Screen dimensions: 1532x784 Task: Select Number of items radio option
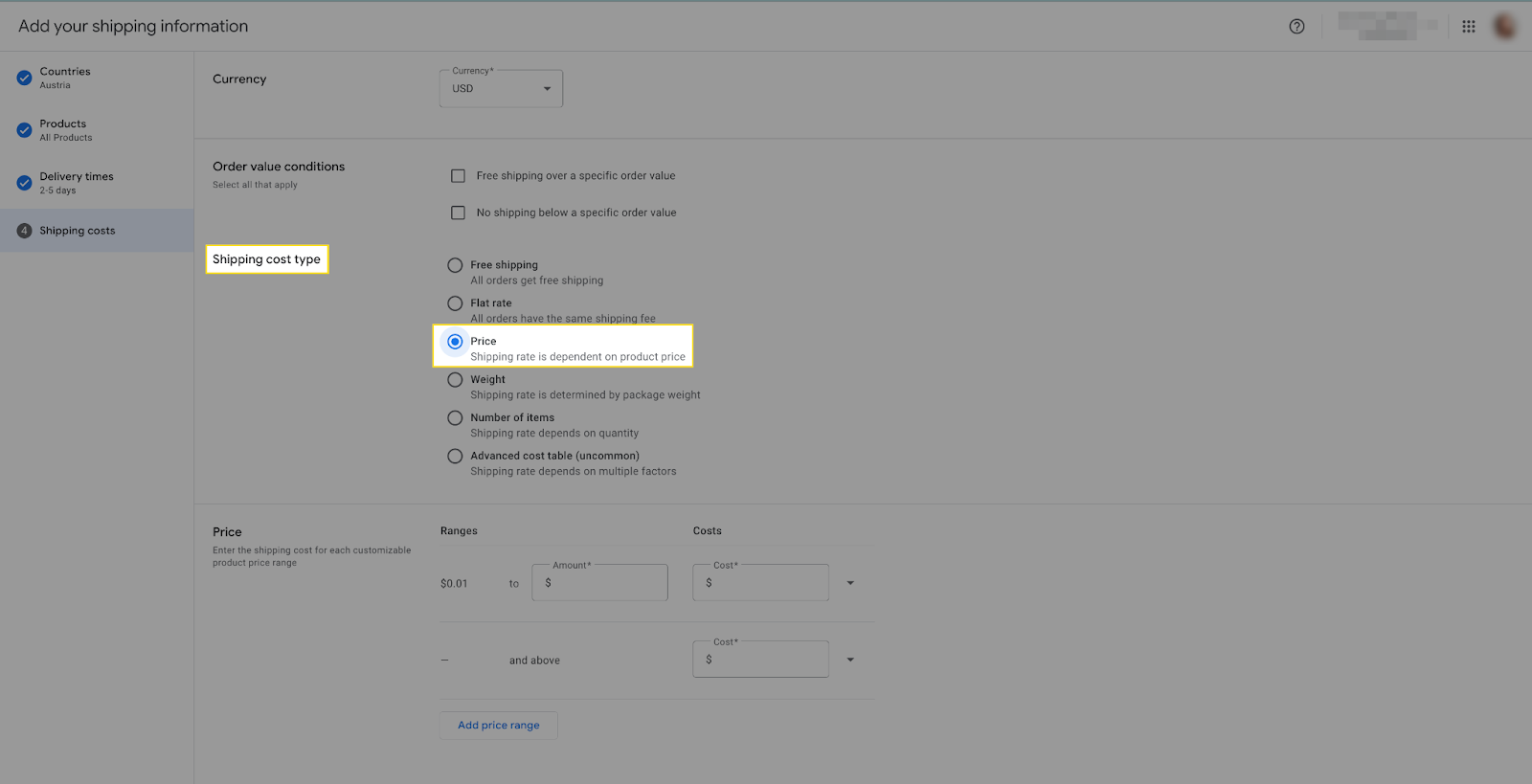pos(455,418)
